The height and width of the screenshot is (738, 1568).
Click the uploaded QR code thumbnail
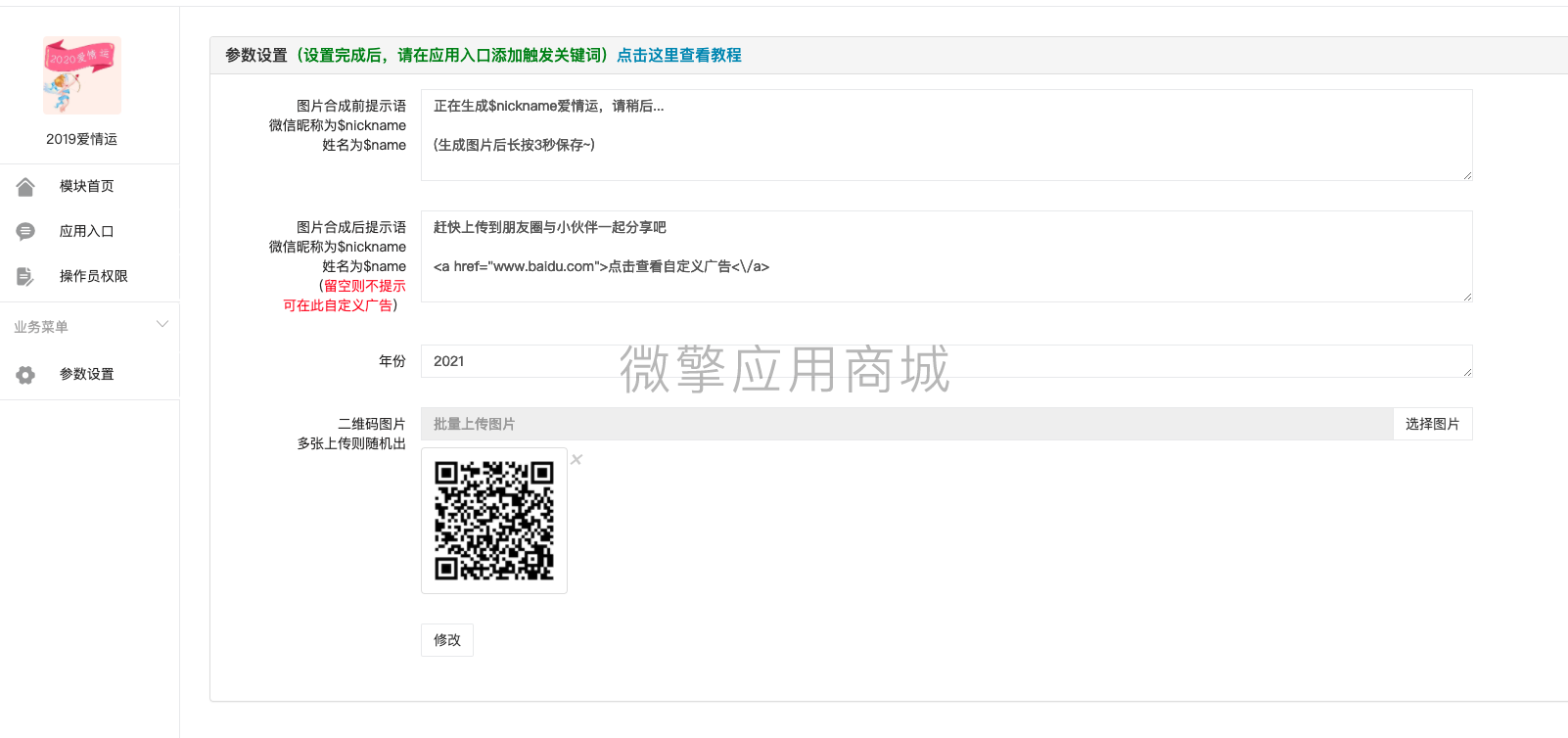click(x=494, y=521)
